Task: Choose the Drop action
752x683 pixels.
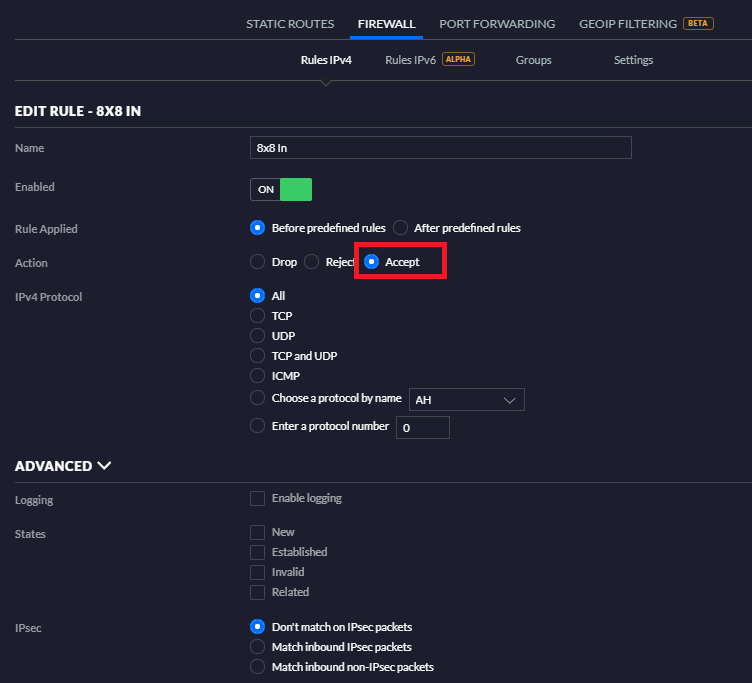Action: tap(258, 262)
